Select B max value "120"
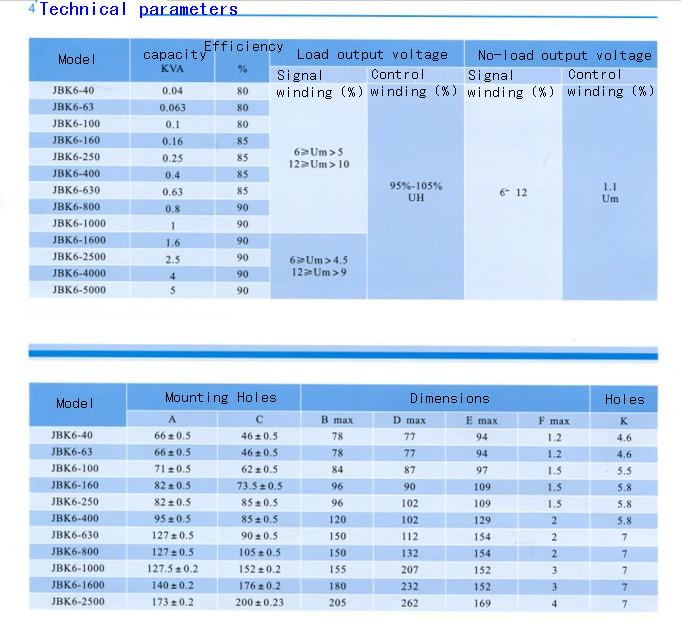Screen dimensions: 681x620 click(x=337, y=519)
